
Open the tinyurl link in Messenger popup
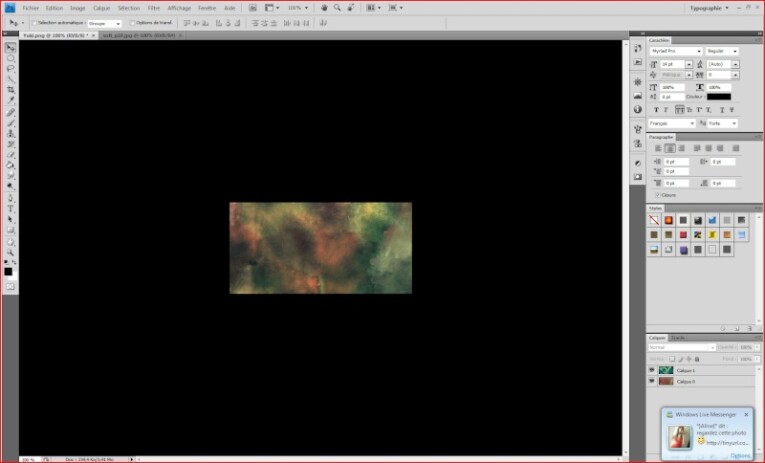pos(727,443)
